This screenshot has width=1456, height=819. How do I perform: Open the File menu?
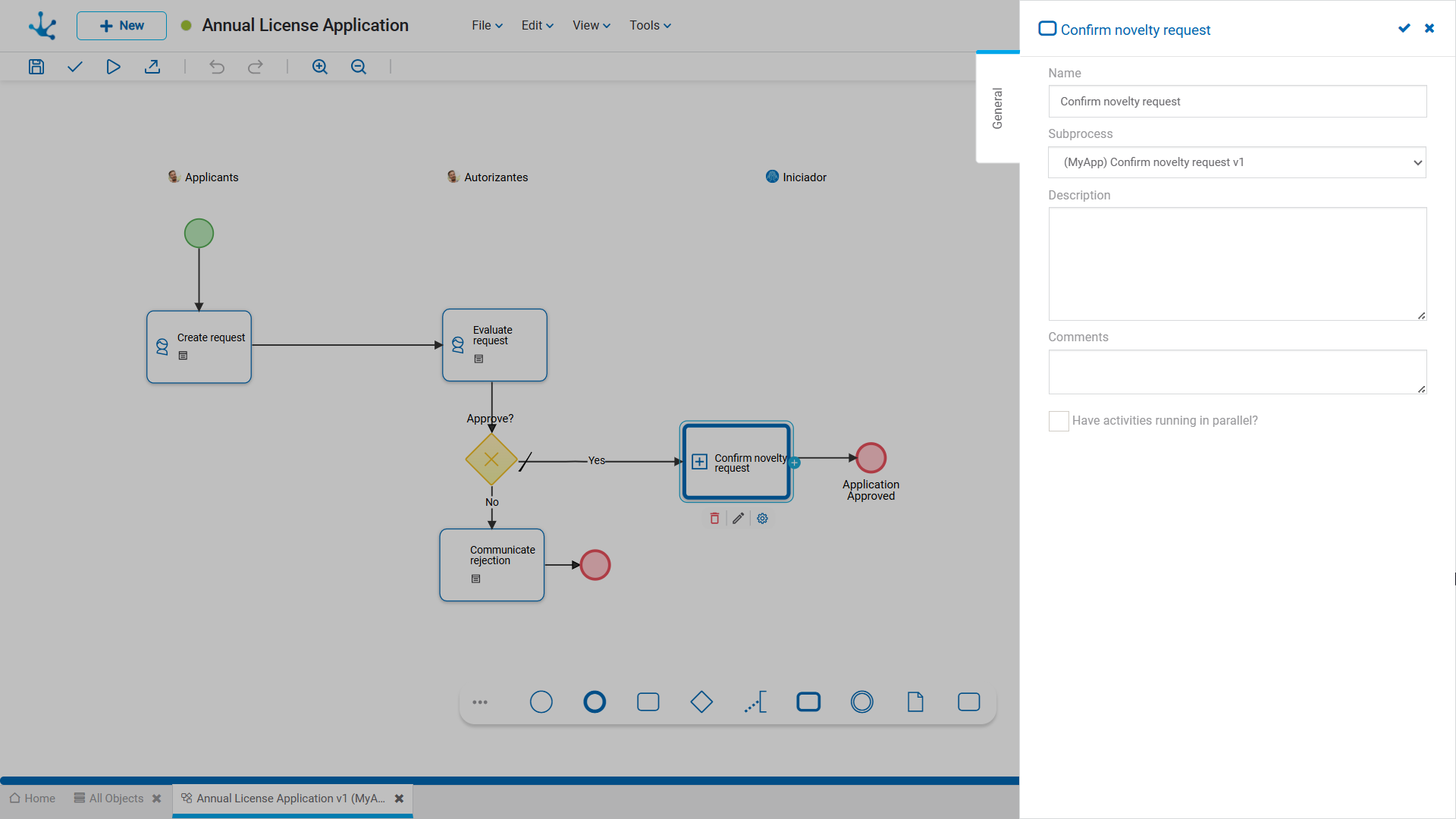487,25
